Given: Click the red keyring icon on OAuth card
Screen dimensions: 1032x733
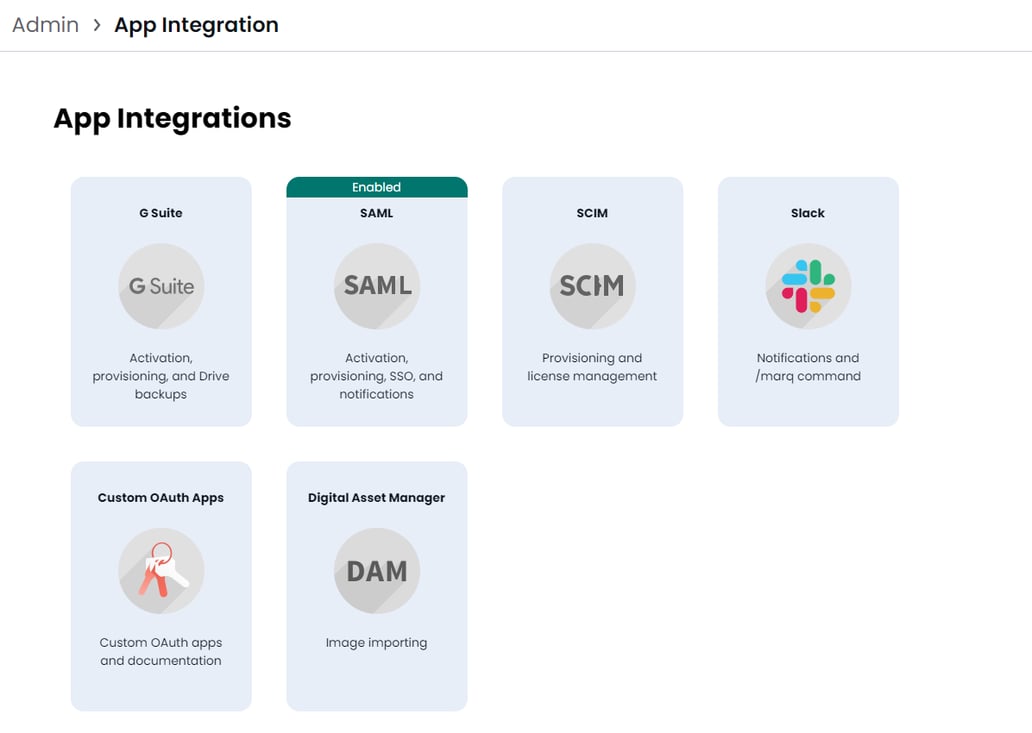Looking at the screenshot, I should click(161, 571).
